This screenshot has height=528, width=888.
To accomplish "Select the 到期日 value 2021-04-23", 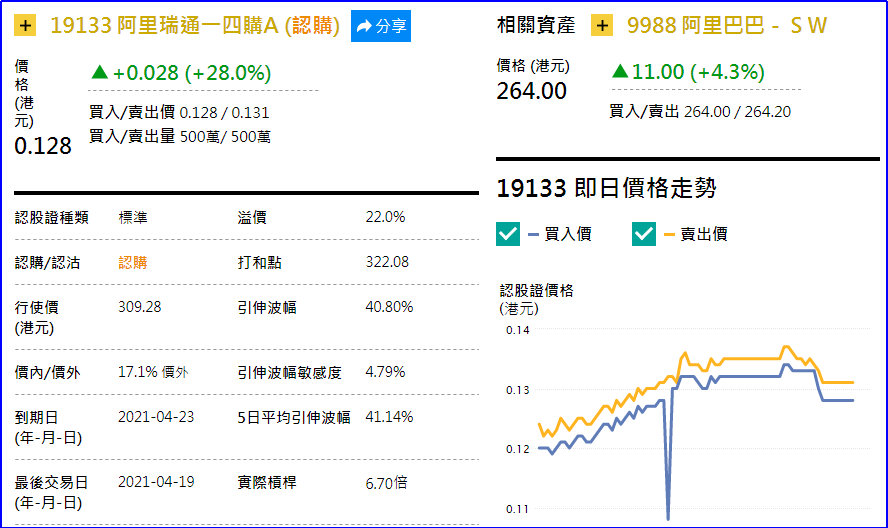I will 156,417.
